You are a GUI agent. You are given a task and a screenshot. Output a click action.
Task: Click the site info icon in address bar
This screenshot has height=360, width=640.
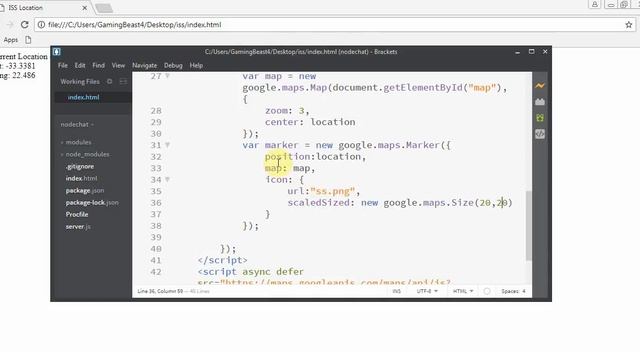(41, 24)
